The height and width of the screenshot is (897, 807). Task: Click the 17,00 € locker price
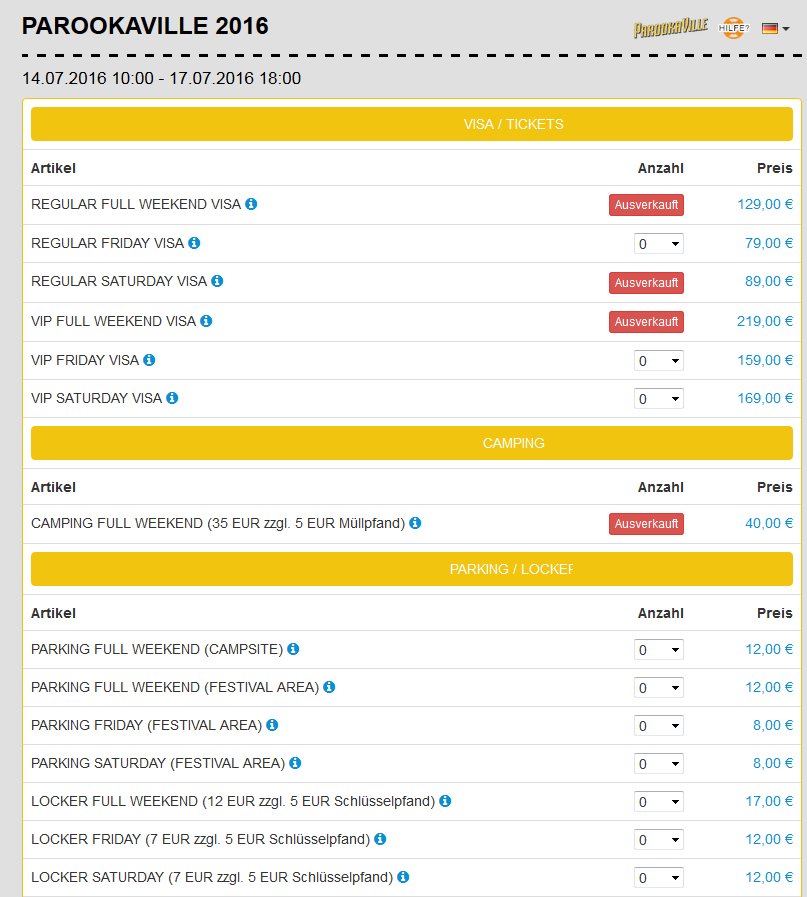coord(769,801)
